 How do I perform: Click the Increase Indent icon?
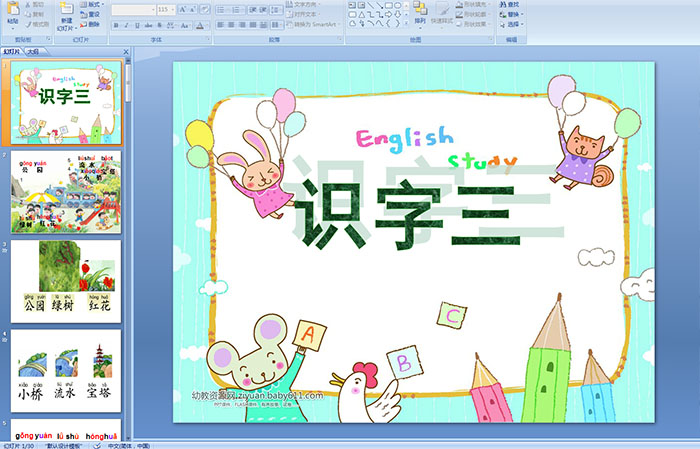tap(263, 10)
